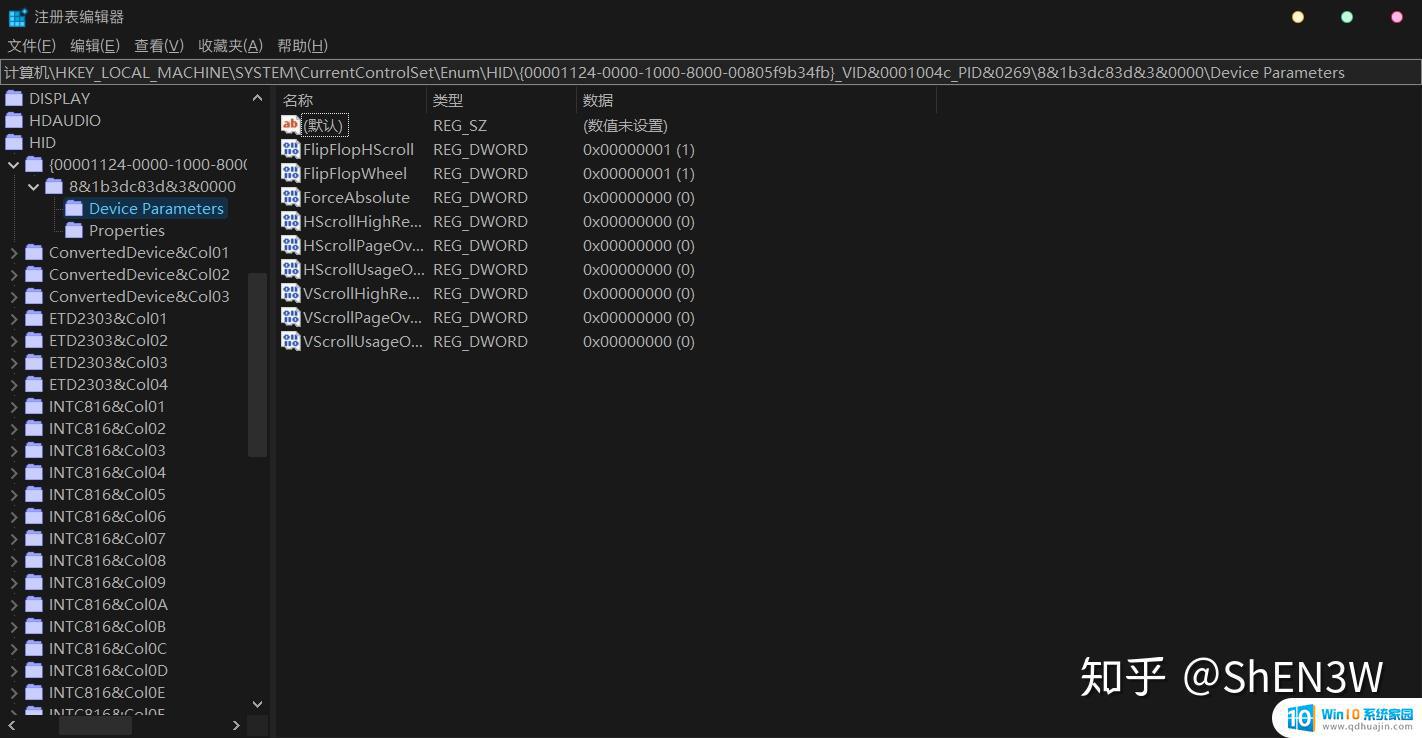This screenshot has width=1422, height=738.
Task: Expand the INTC816&Col03 node
Action: [x=13, y=450]
